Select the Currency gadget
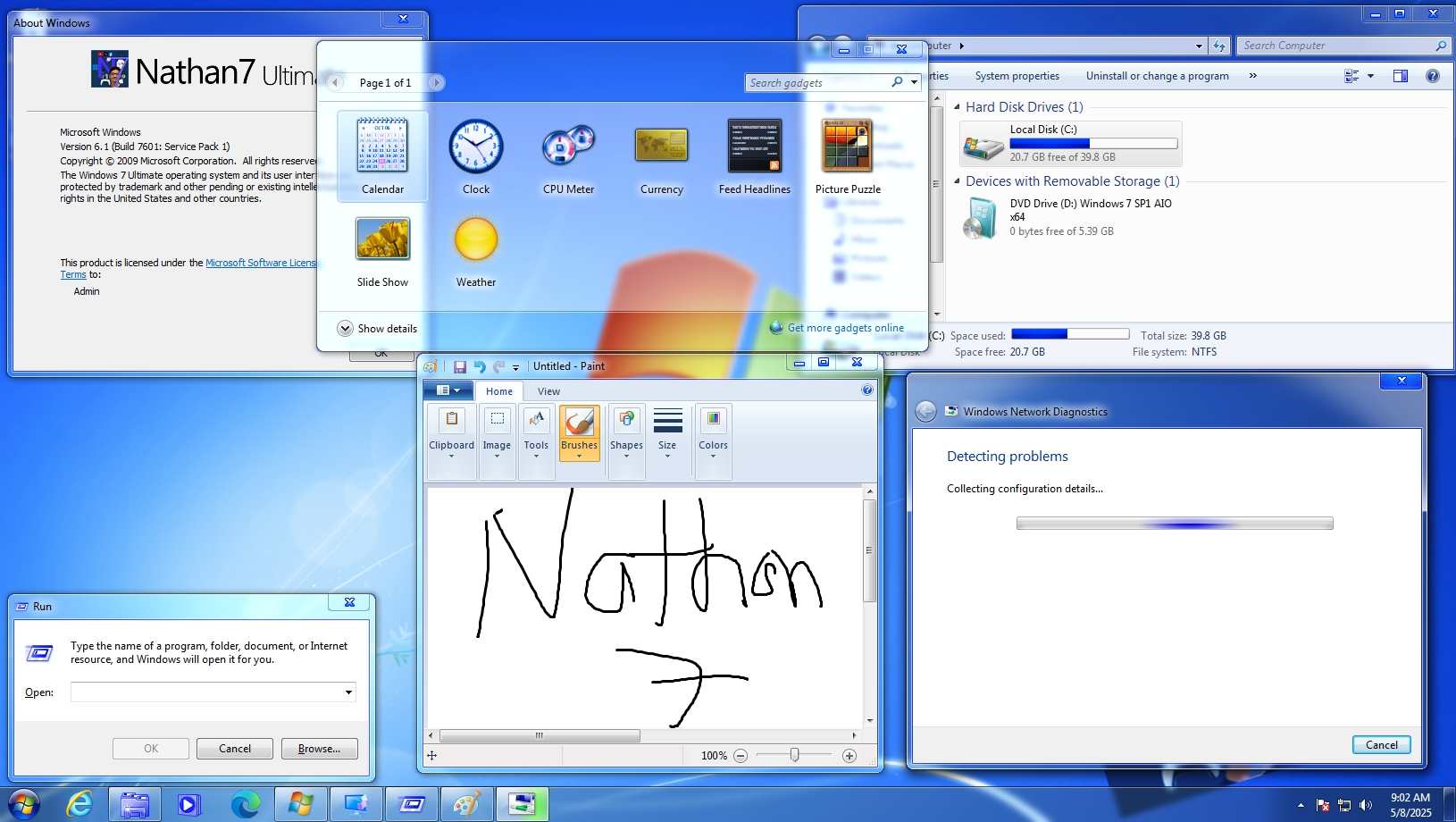Screen dimensions: 1456x822 [661, 147]
